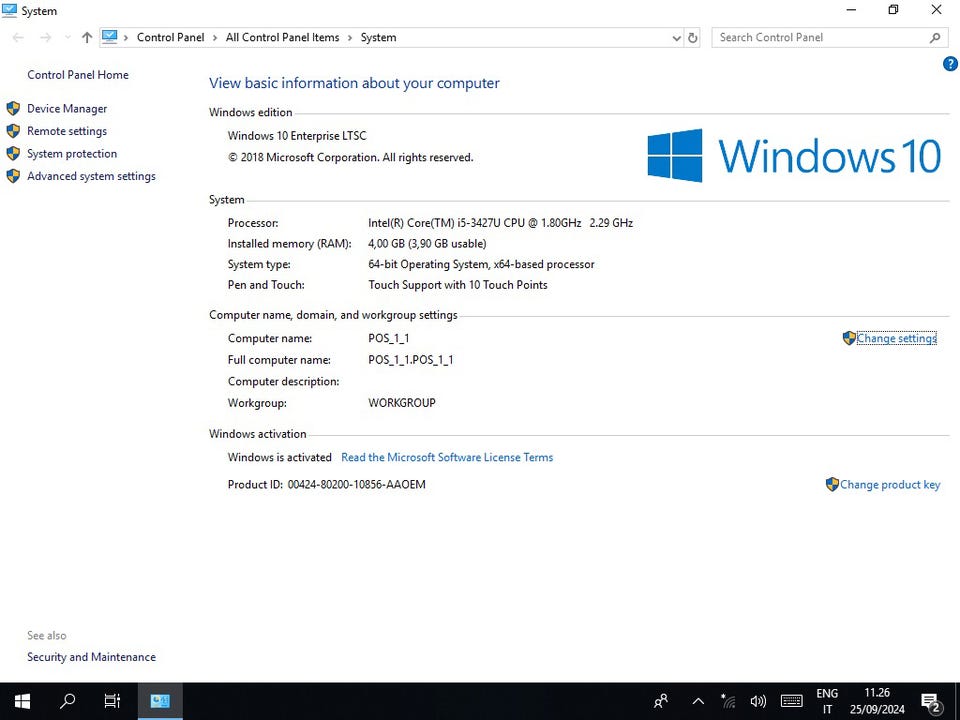Click the computer icon in address bar
The height and width of the screenshot is (720, 960).
(x=110, y=37)
